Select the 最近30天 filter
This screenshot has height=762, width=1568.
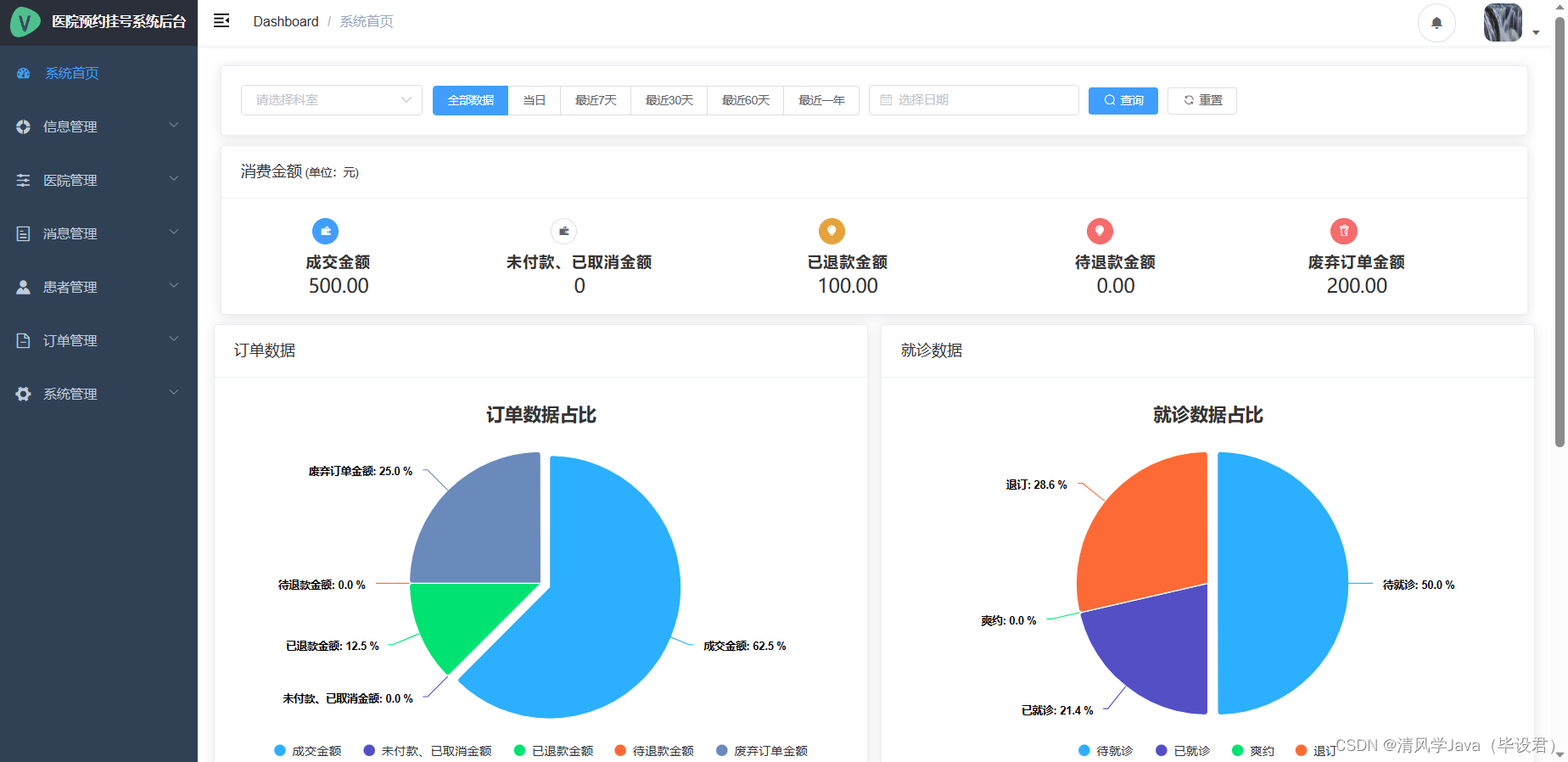pyautogui.click(x=669, y=100)
